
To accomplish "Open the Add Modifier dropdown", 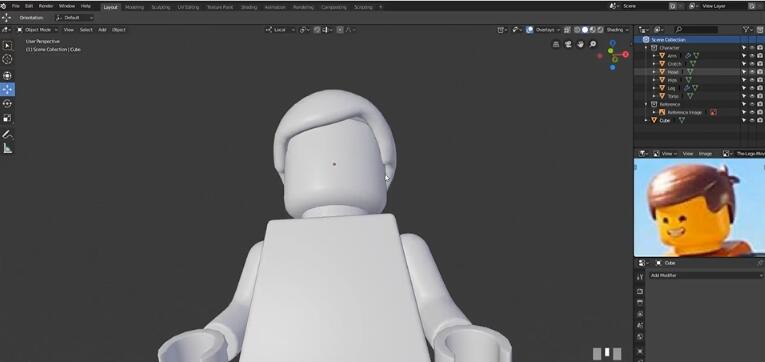I will pos(706,275).
